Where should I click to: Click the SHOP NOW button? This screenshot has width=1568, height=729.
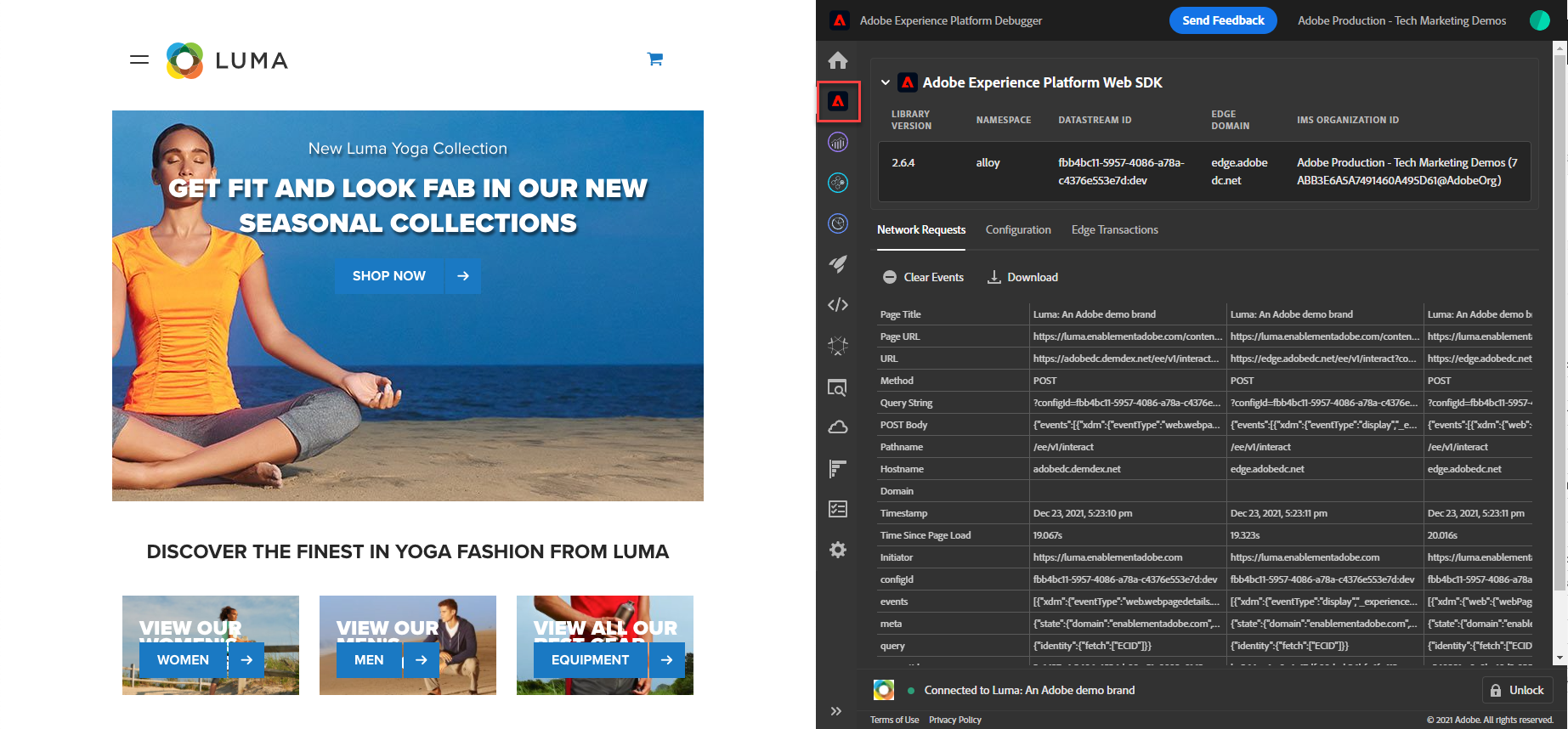pyautogui.click(x=389, y=276)
